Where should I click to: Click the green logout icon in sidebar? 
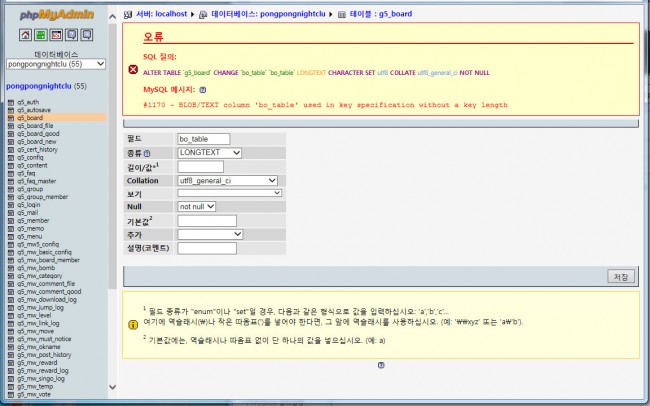[x=41, y=35]
